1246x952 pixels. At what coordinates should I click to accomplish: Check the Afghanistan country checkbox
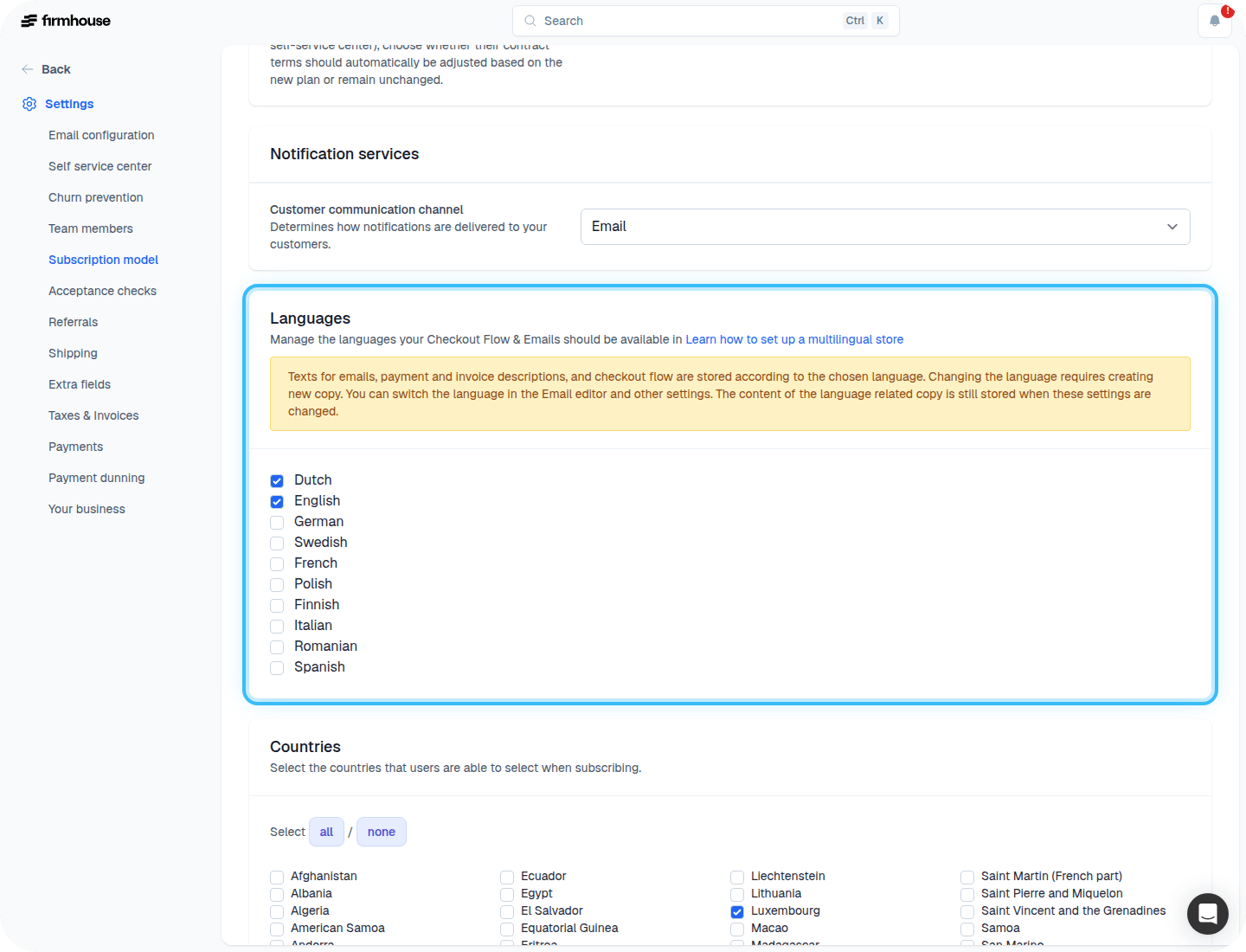[277, 878]
